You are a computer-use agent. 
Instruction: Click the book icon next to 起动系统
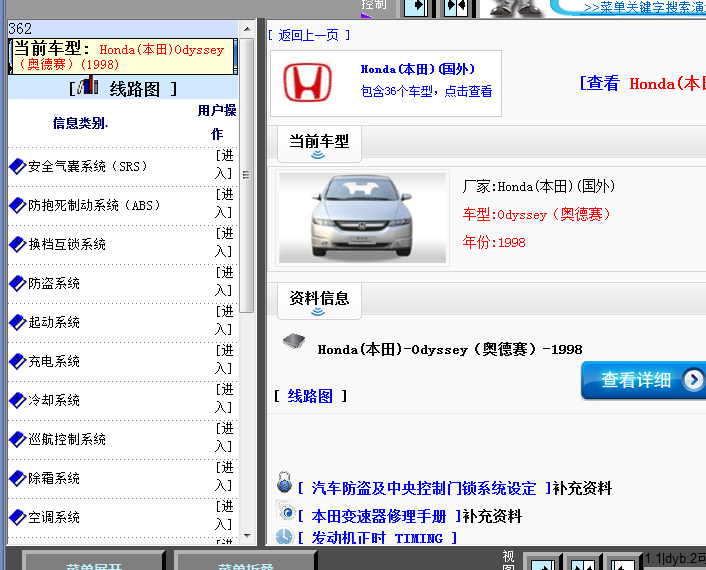pos(18,322)
